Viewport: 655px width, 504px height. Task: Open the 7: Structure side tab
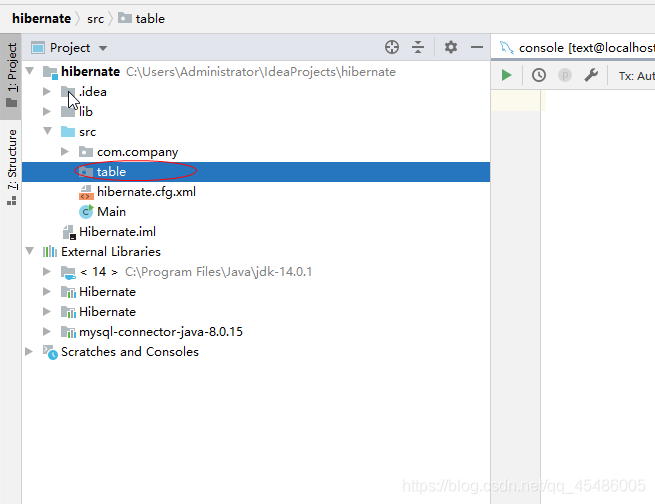(11, 167)
